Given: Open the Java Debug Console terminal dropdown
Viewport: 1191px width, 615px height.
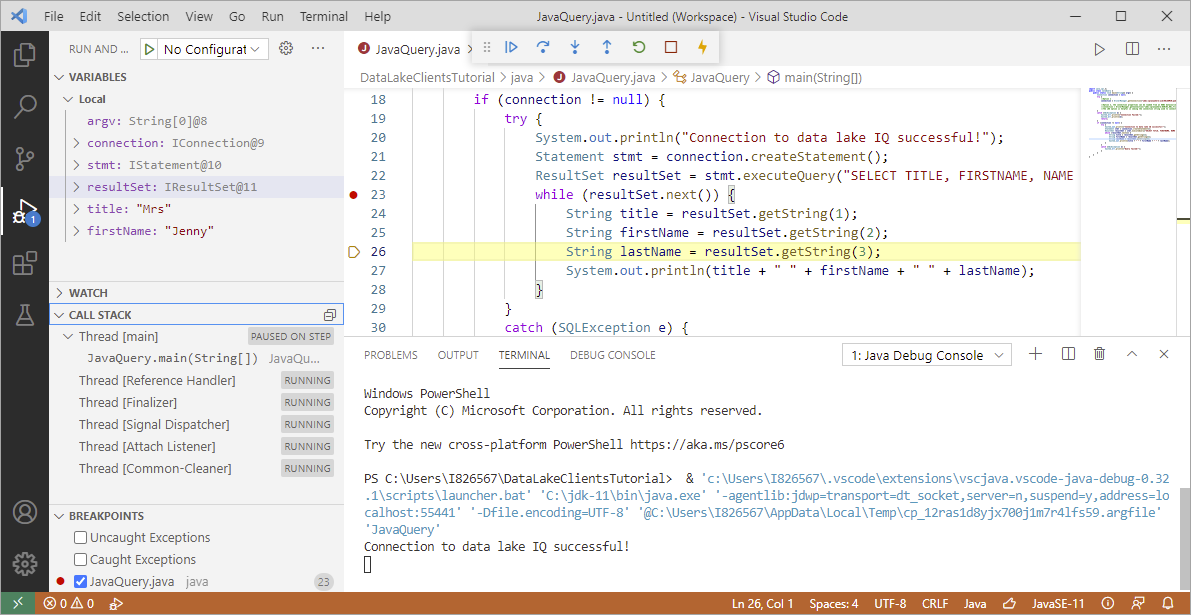Looking at the screenshot, I should click(927, 355).
